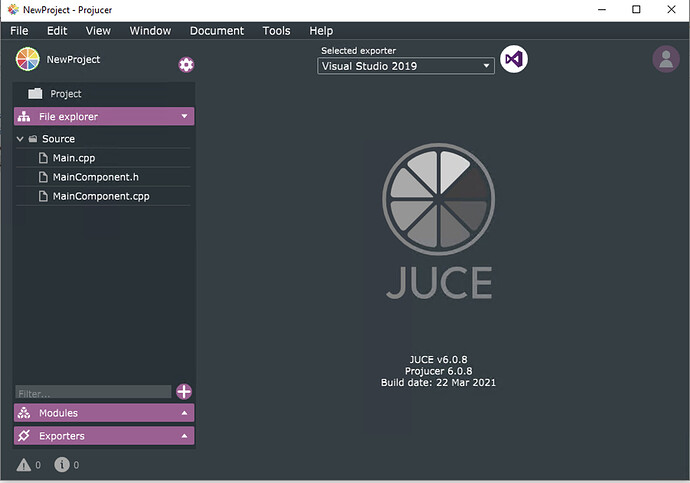Screen dimensions: 690x483
Task: Click the Filter text field
Action: click(93, 392)
